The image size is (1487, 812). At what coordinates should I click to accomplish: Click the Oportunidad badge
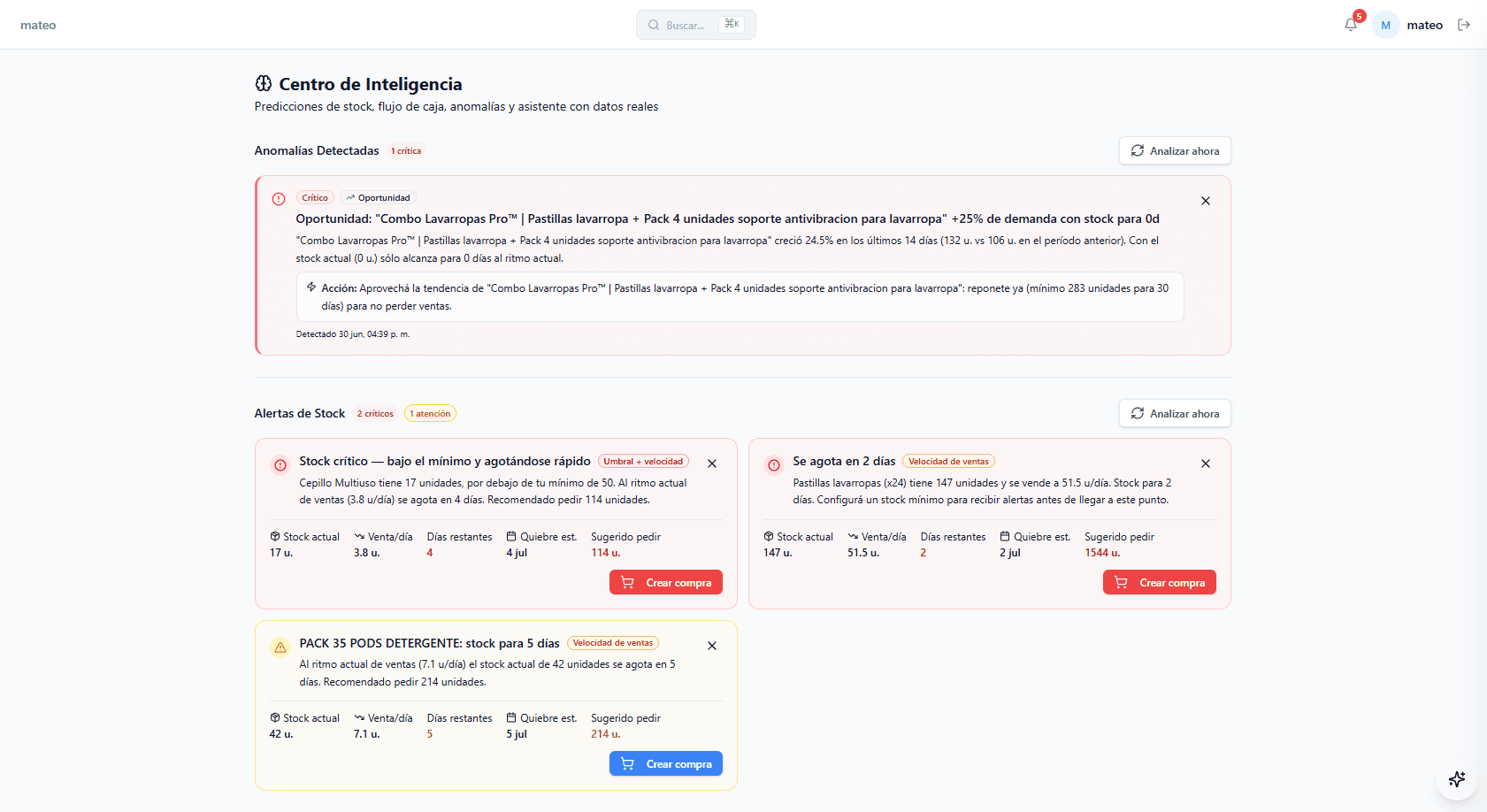click(x=378, y=198)
